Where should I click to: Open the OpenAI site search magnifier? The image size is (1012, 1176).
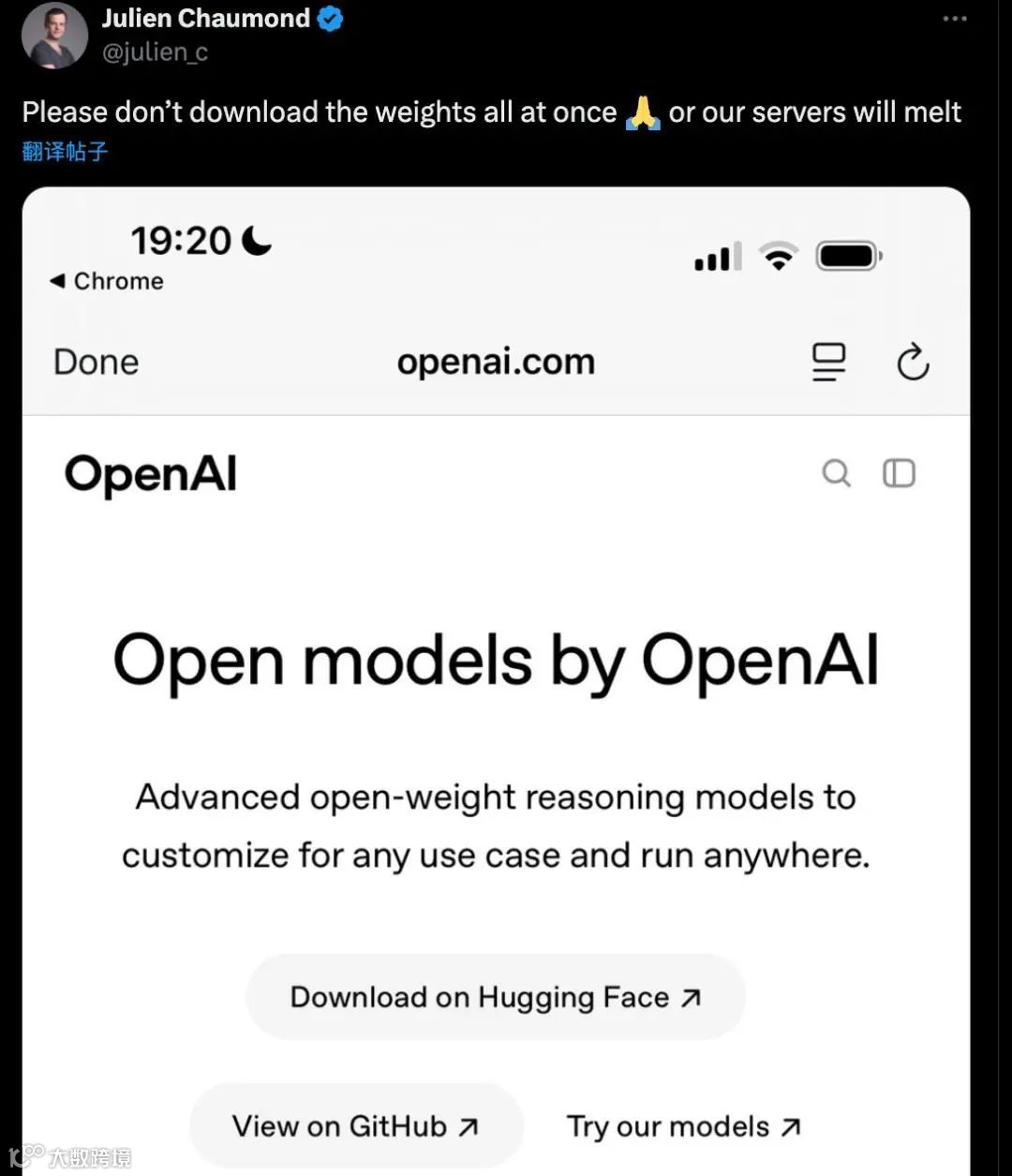(x=836, y=473)
